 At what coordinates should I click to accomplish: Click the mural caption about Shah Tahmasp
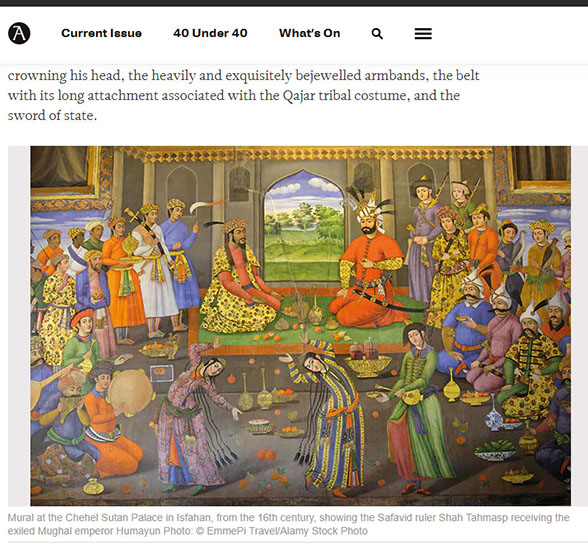point(288,524)
